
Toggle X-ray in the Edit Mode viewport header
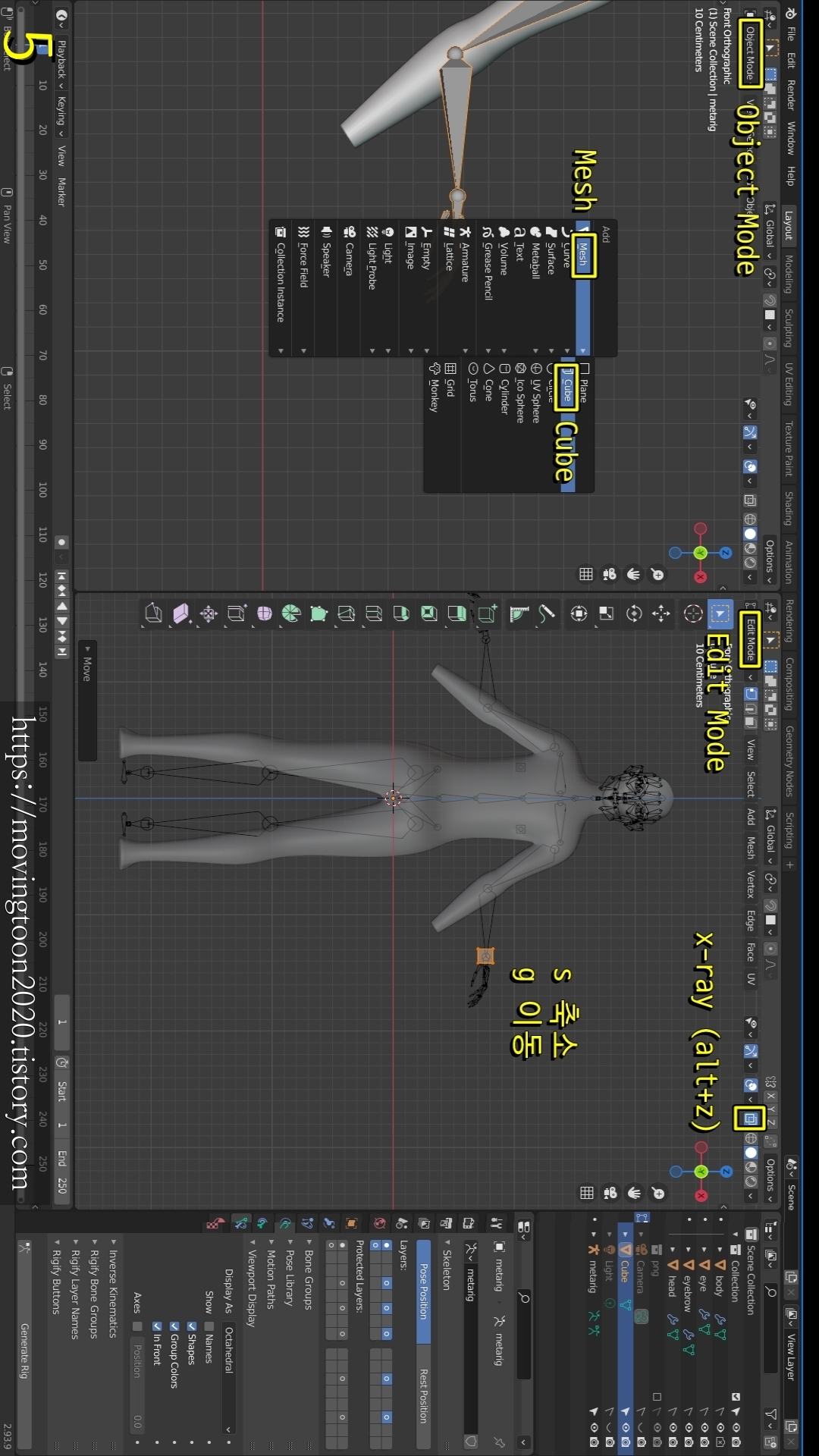pos(750,1118)
